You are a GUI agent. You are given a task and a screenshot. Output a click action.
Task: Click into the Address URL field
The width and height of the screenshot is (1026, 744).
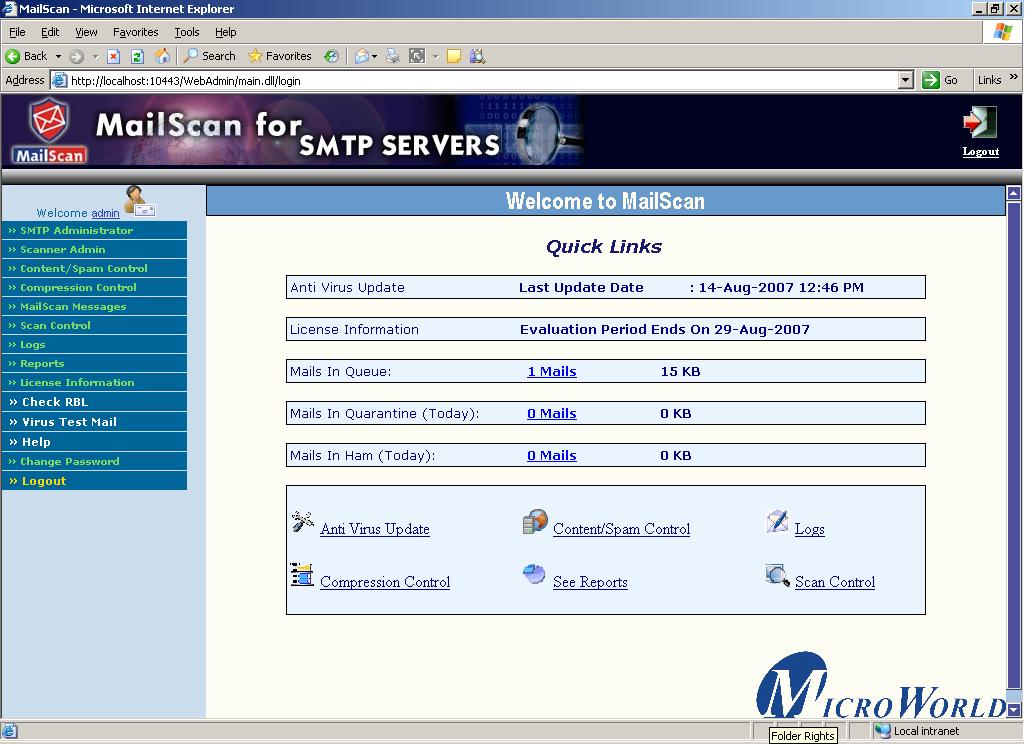pos(483,80)
